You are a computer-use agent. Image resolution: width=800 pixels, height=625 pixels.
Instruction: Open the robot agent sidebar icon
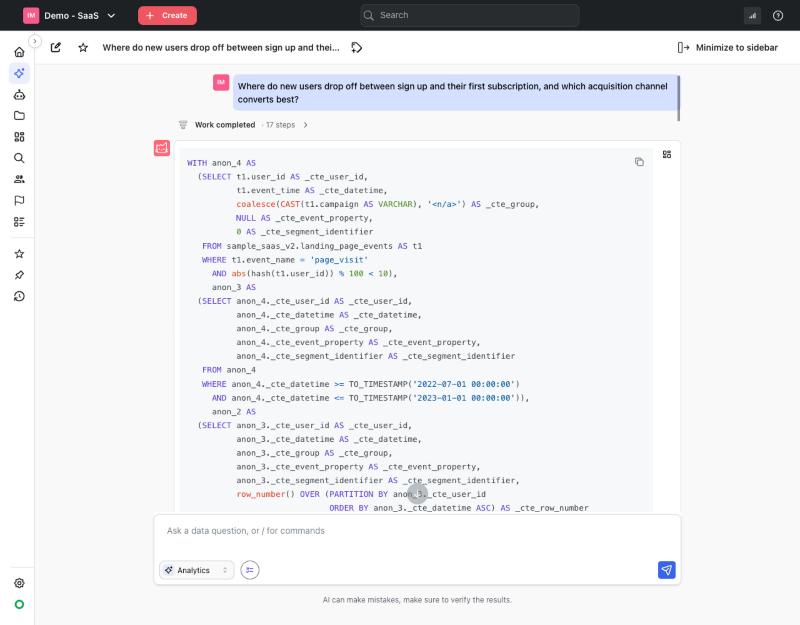[x=19, y=95]
